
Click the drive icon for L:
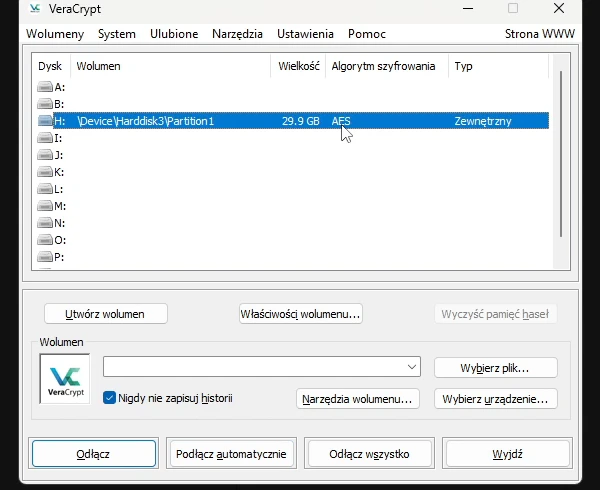[x=45, y=189]
